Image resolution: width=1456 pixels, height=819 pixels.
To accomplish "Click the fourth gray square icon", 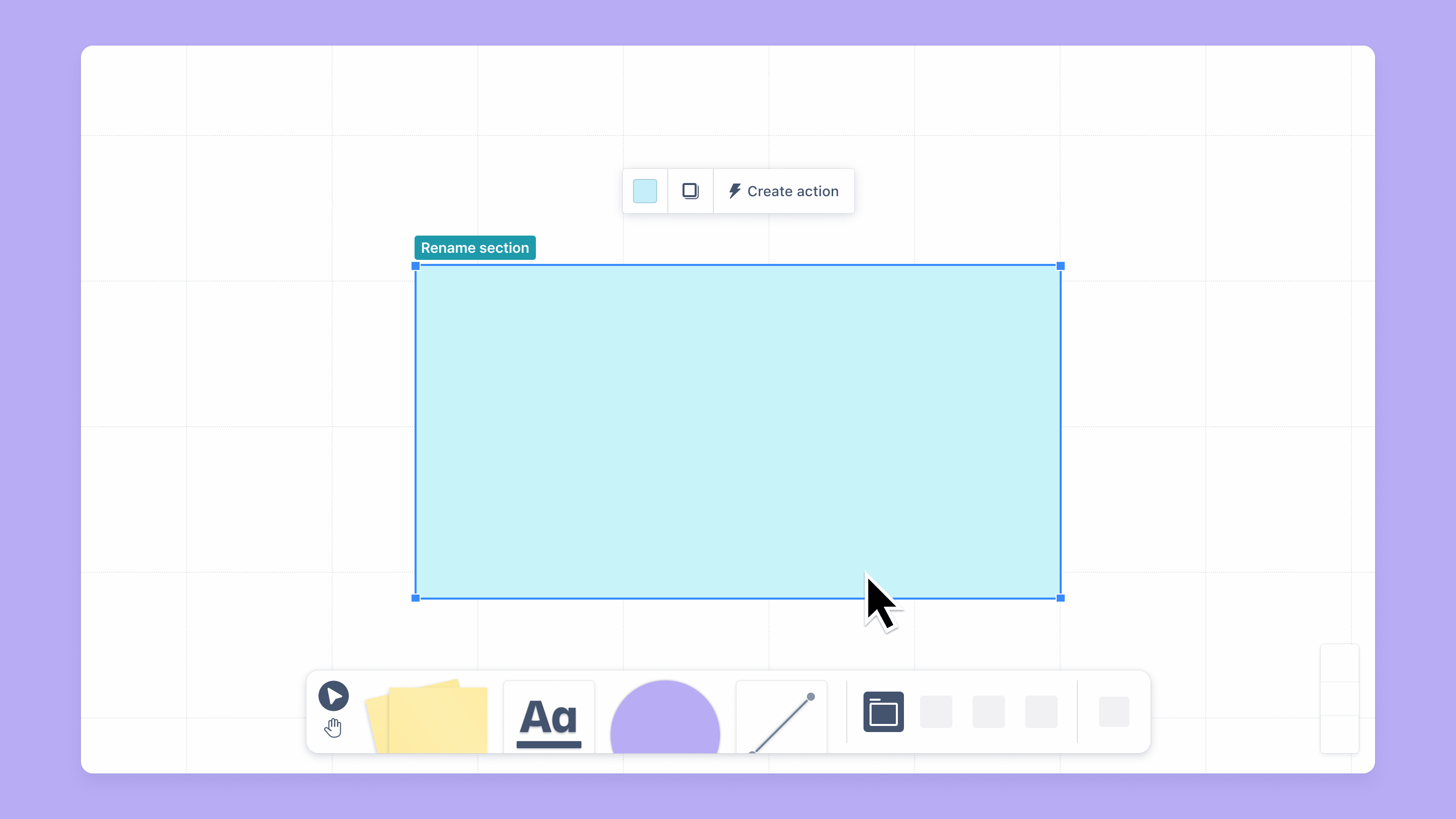I will pos(1114,711).
